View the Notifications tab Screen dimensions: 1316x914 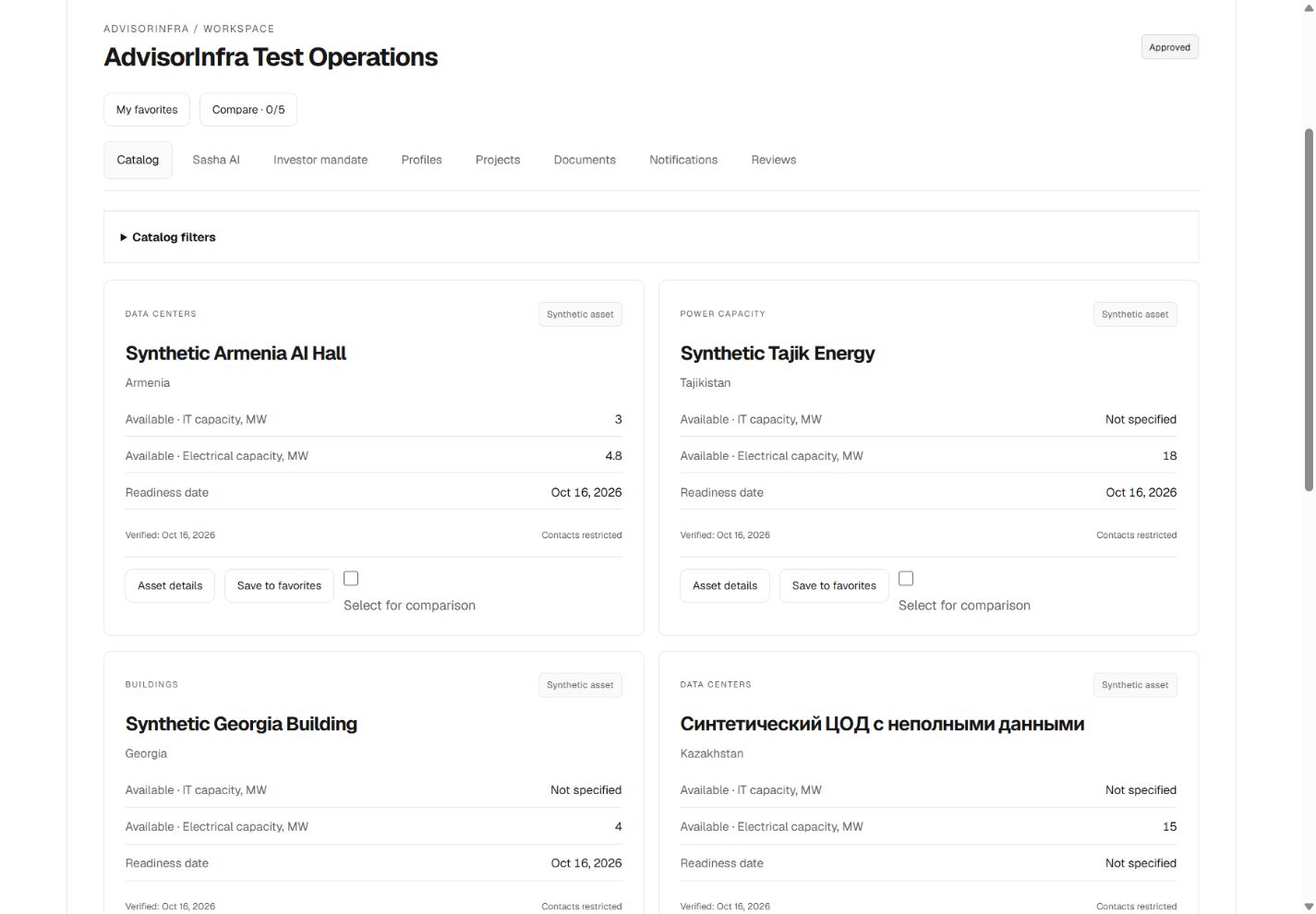pos(683,160)
